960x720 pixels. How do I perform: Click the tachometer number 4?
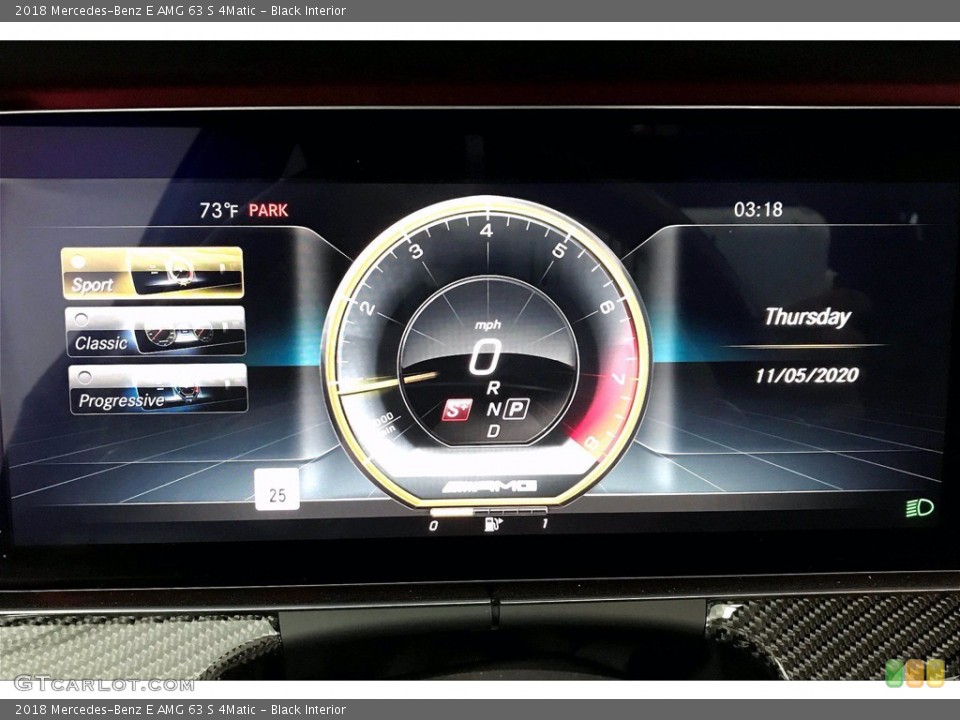487,230
